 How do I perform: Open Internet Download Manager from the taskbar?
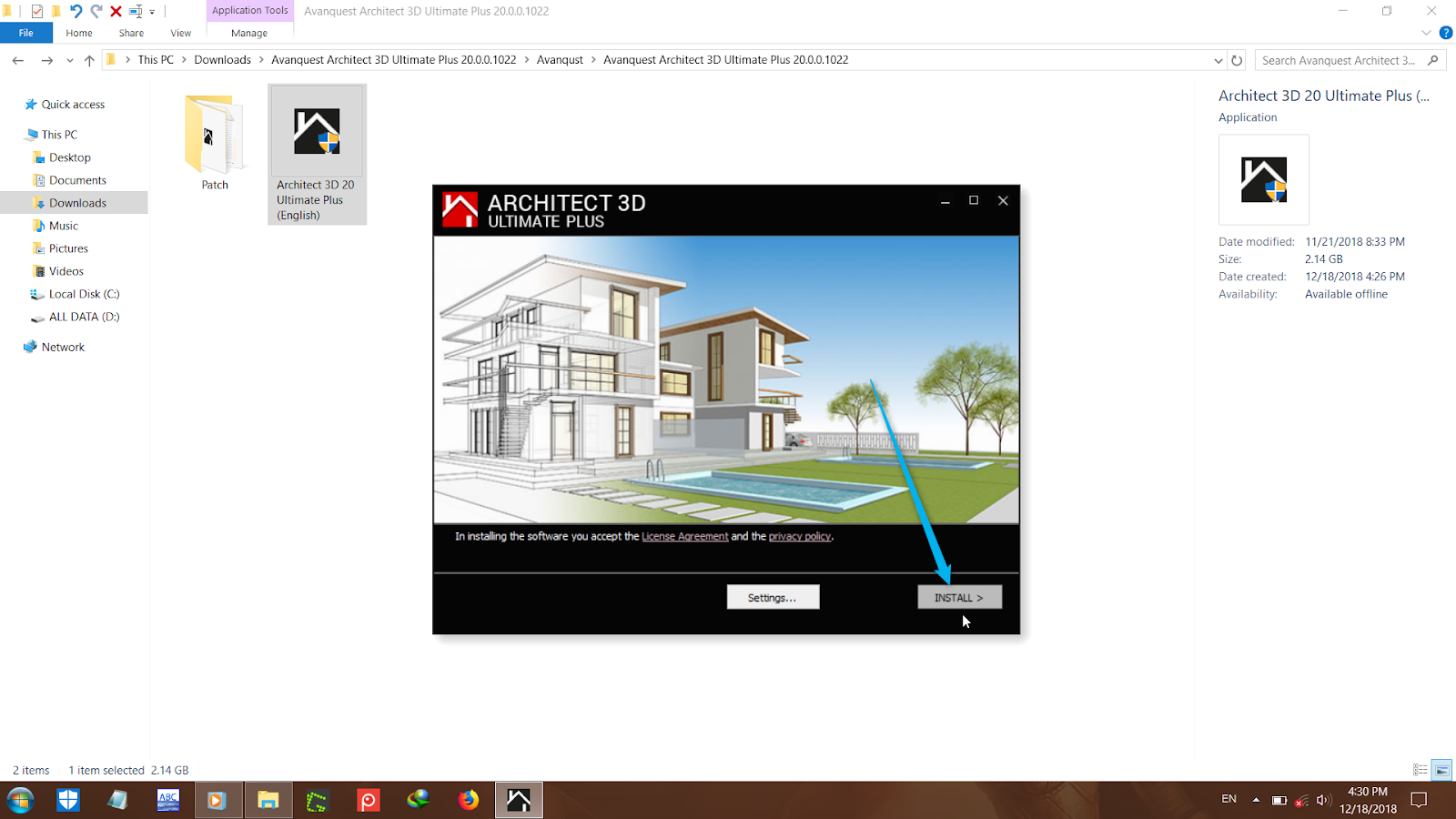tap(419, 799)
